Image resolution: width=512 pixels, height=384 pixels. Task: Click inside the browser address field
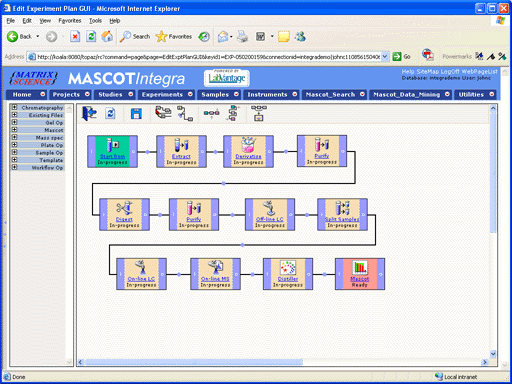208,57
